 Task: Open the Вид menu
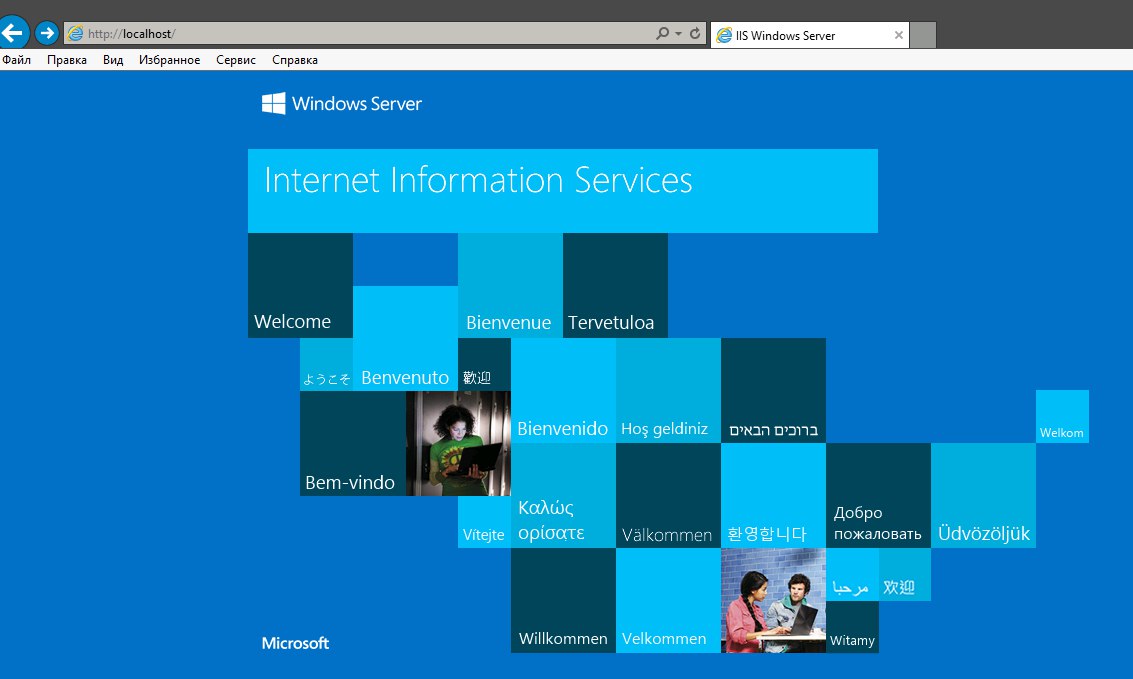[x=113, y=60]
